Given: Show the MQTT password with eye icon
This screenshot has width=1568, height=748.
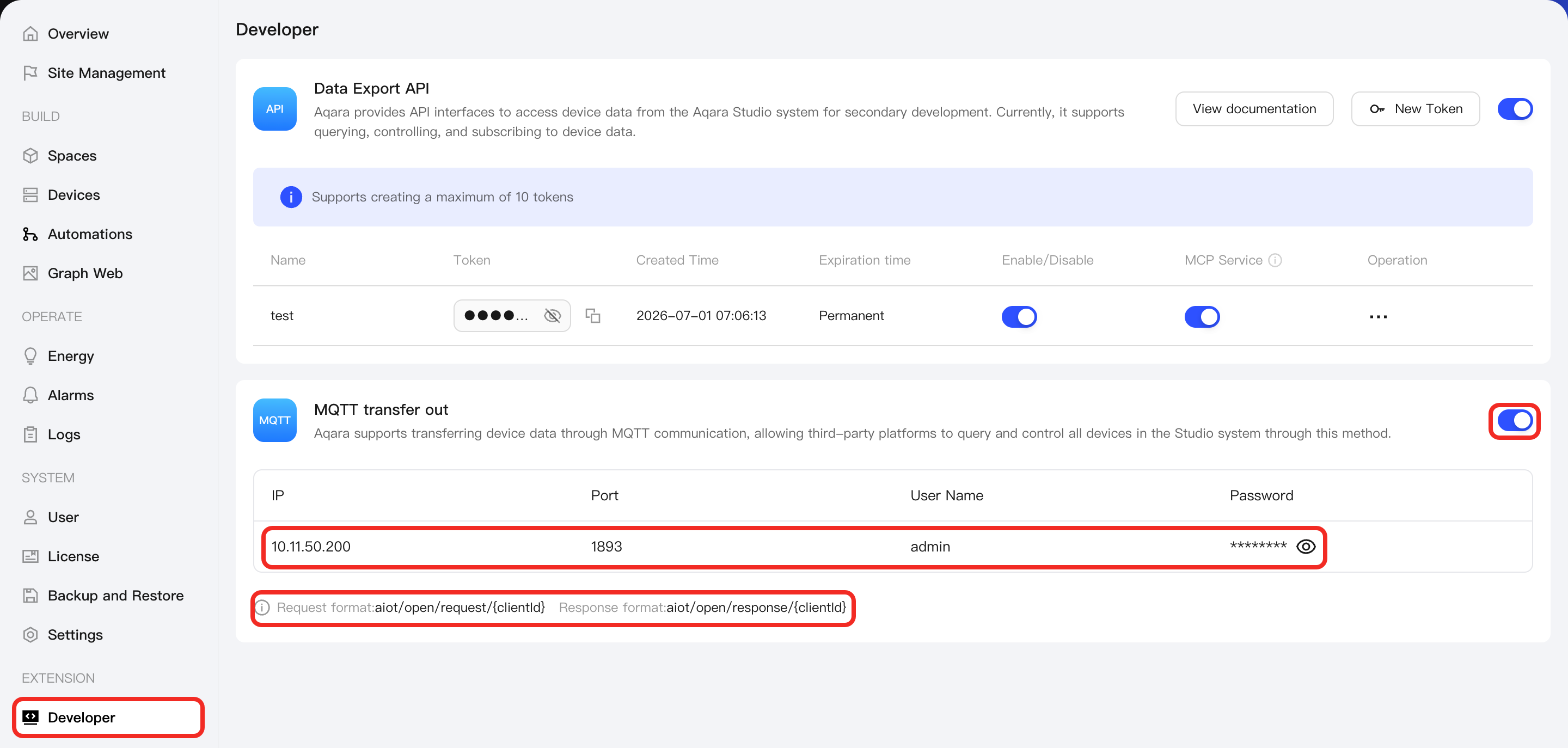Looking at the screenshot, I should (x=1306, y=547).
